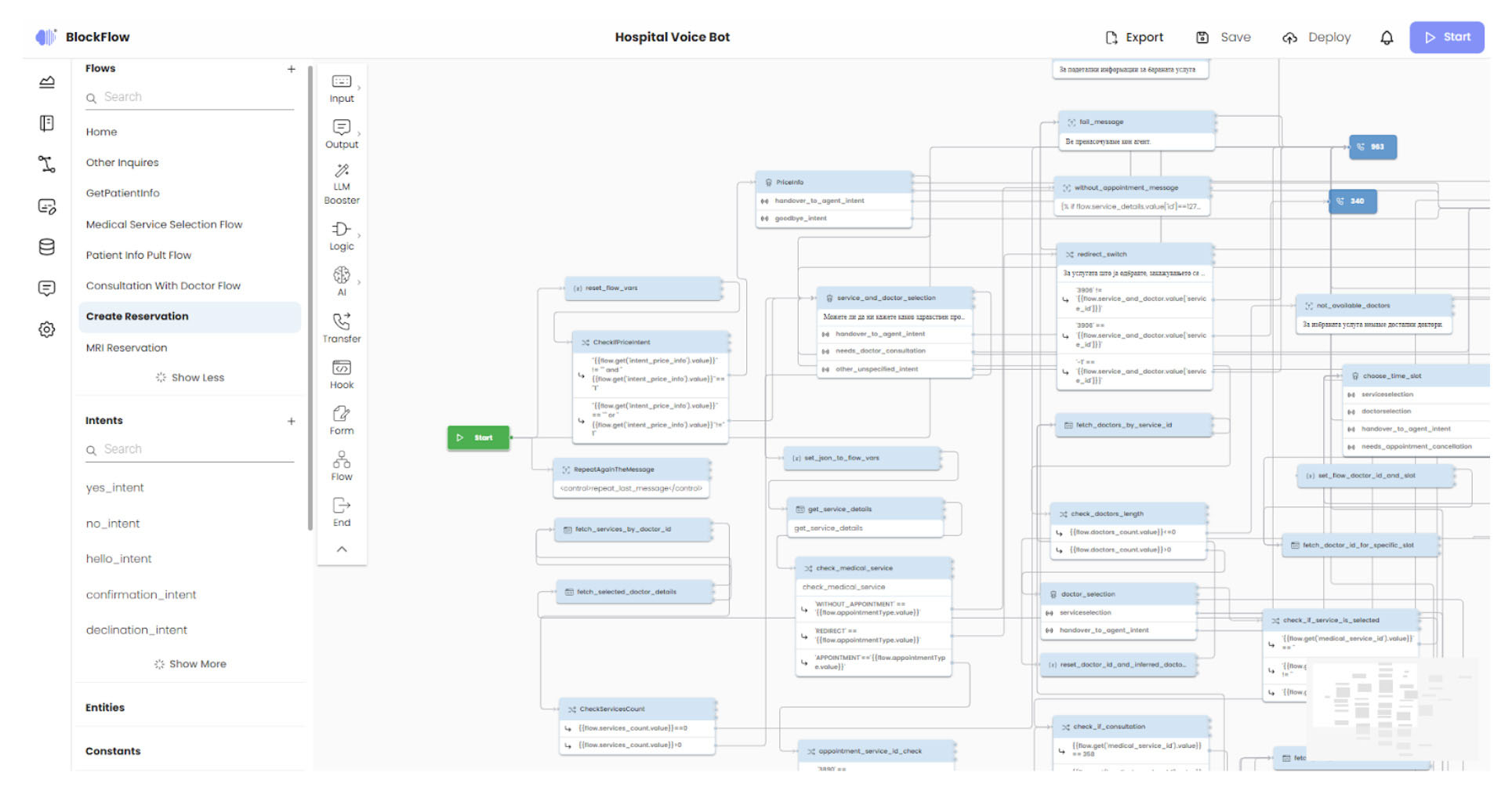Collapse flow list with Show Less

[190, 378]
